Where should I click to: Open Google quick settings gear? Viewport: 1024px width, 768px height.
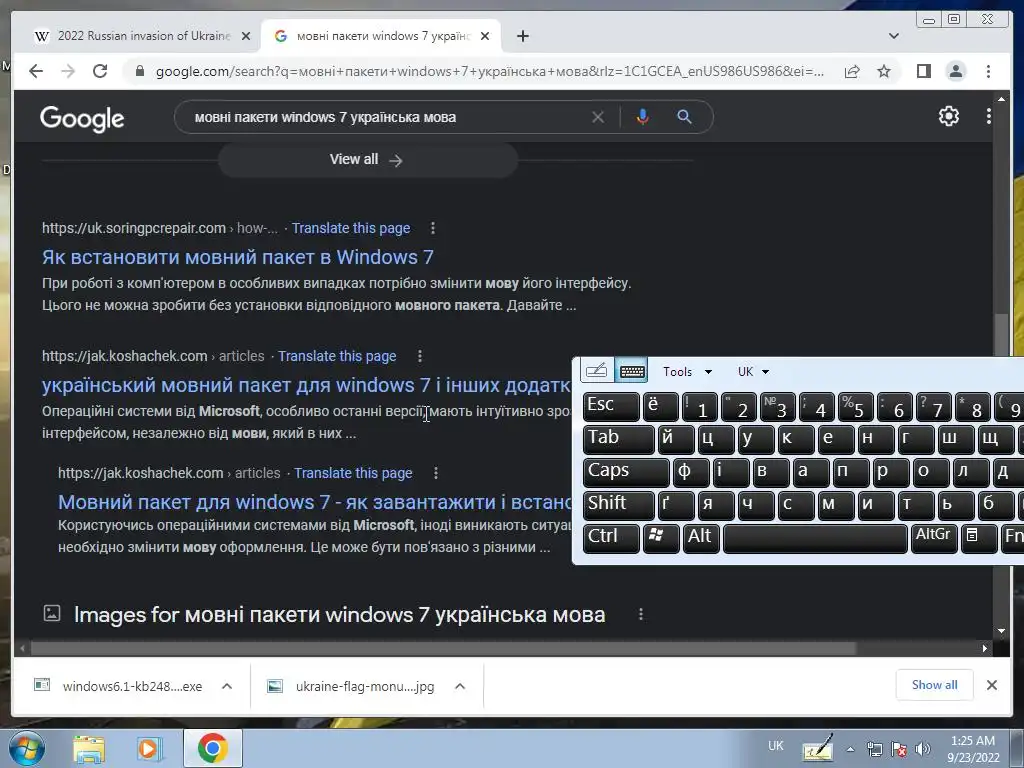pos(948,116)
